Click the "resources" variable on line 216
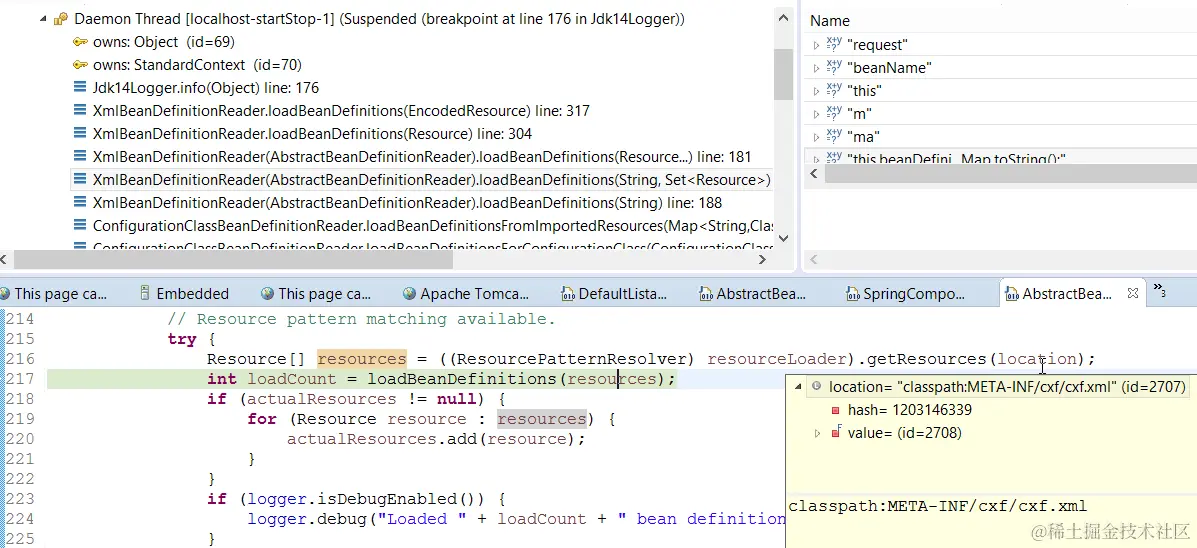 point(362,359)
